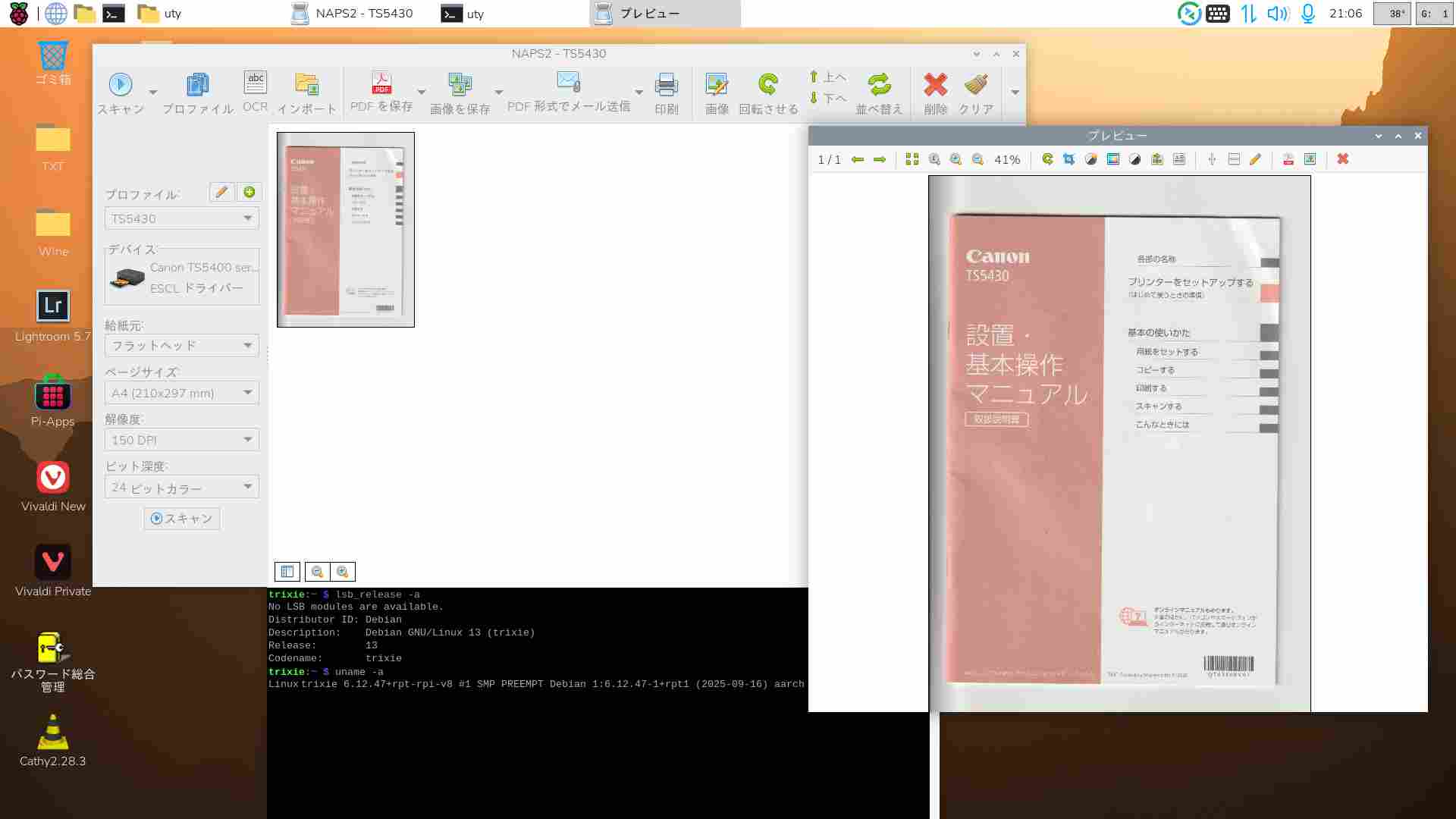
Task: Go to next page in preview window
Action: point(880,159)
